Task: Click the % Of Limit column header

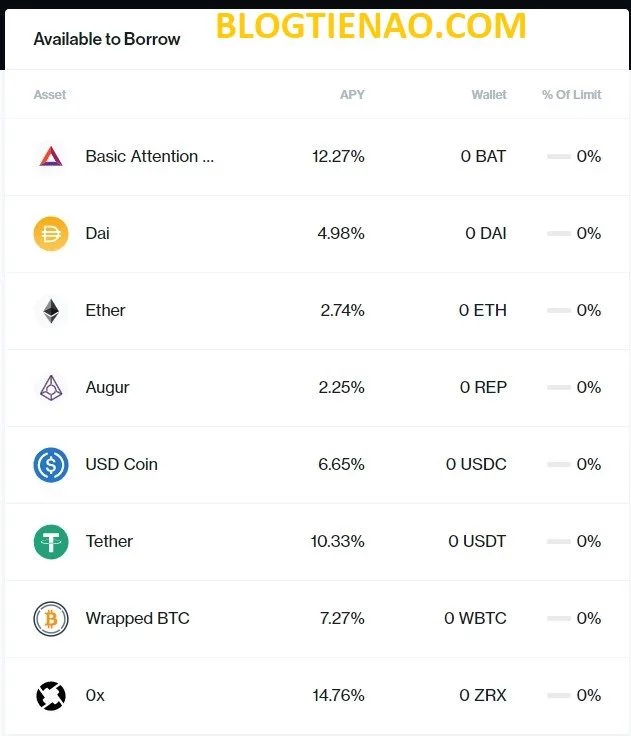Action: coord(571,95)
